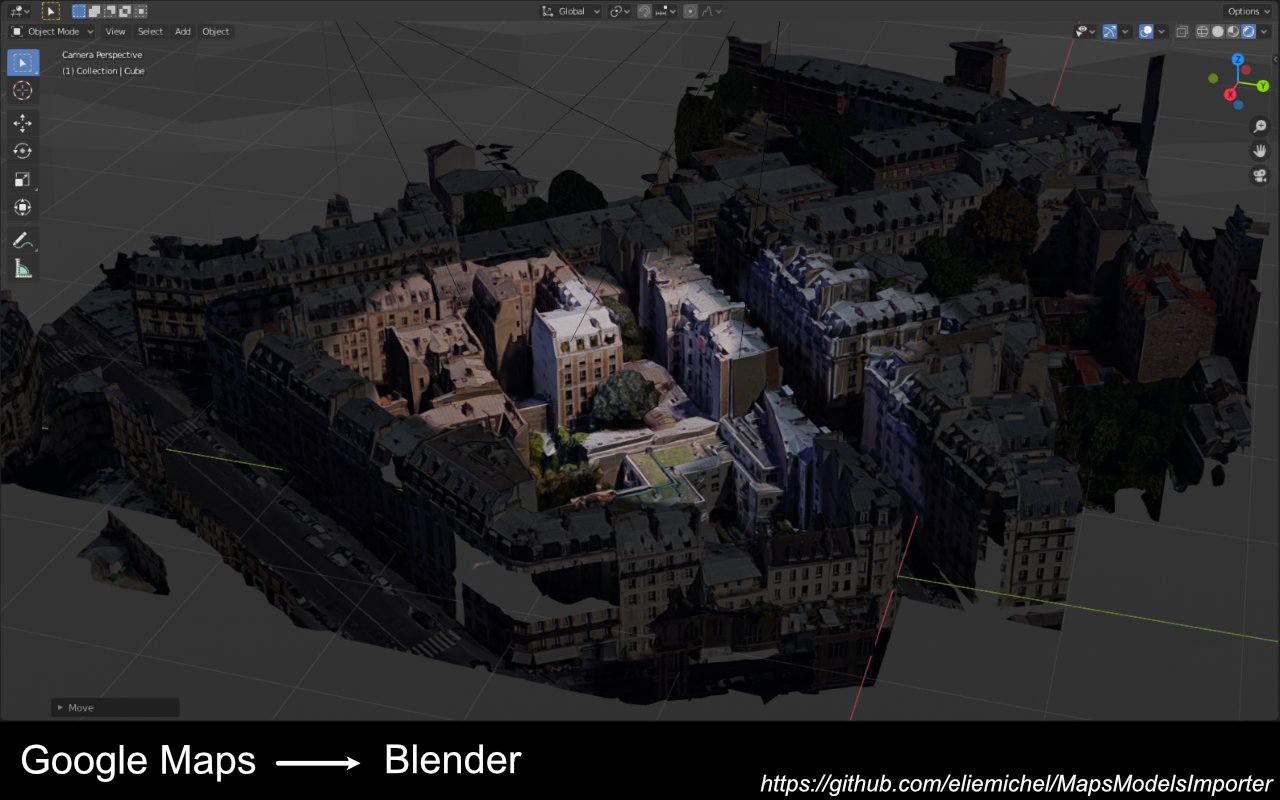1280x800 pixels.
Task: Open the snapping options dropdown
Action: 663,11
